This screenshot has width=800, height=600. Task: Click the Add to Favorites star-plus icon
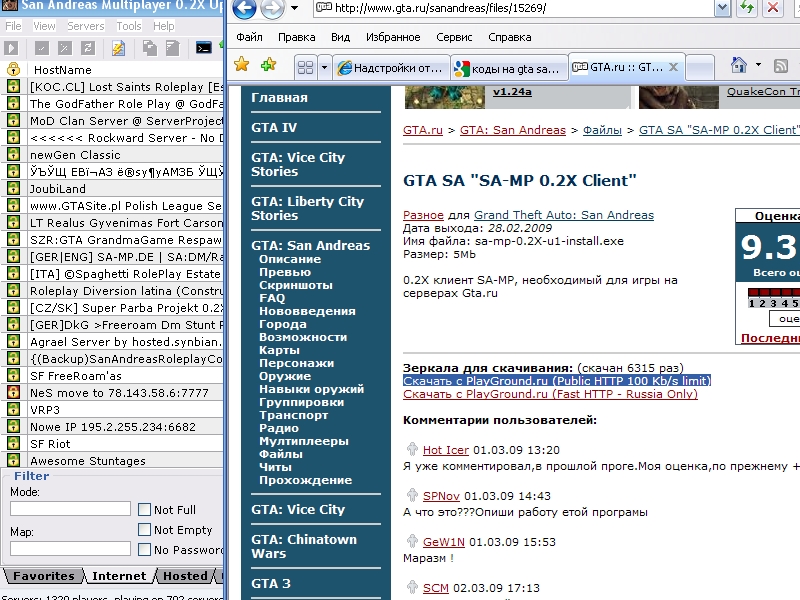tap(268, 65)
